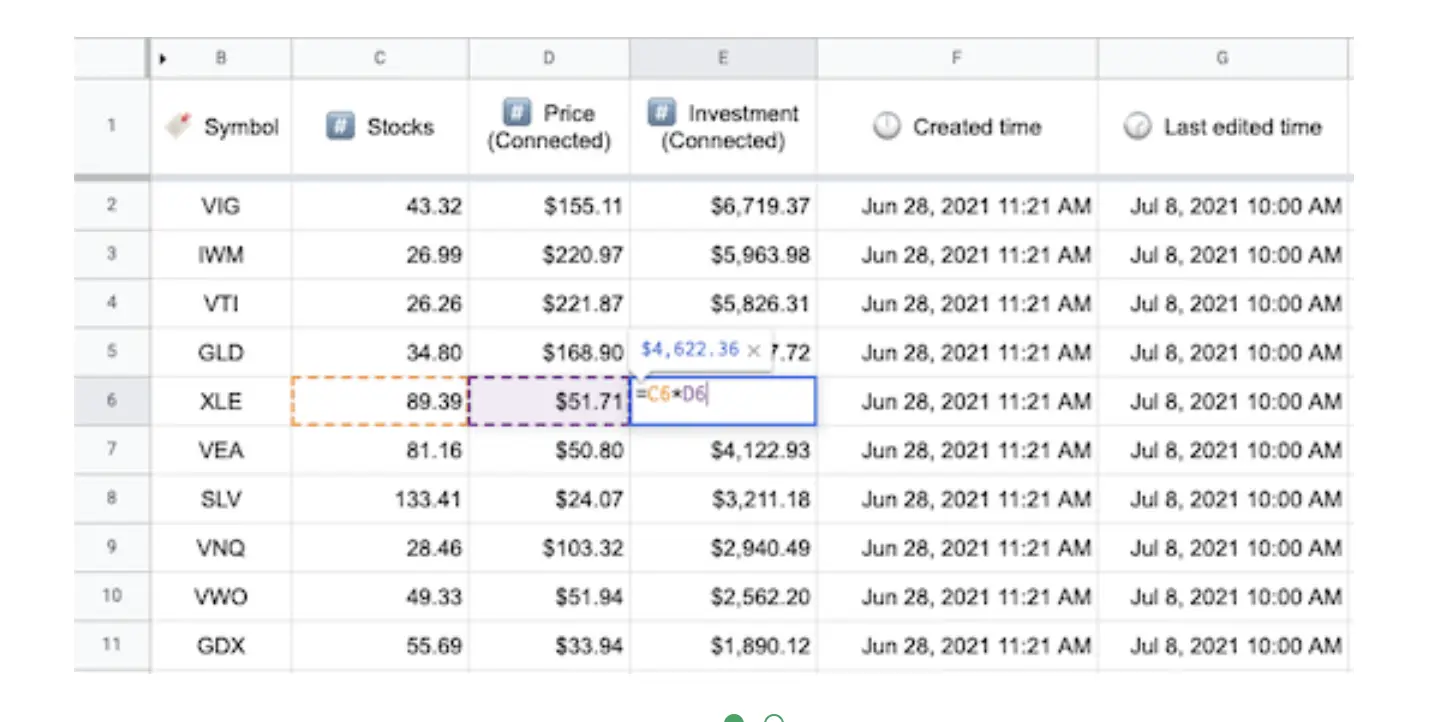Switch to the second carousel dot
This screenshot has width=1452, height=722.
click(773, 718)
